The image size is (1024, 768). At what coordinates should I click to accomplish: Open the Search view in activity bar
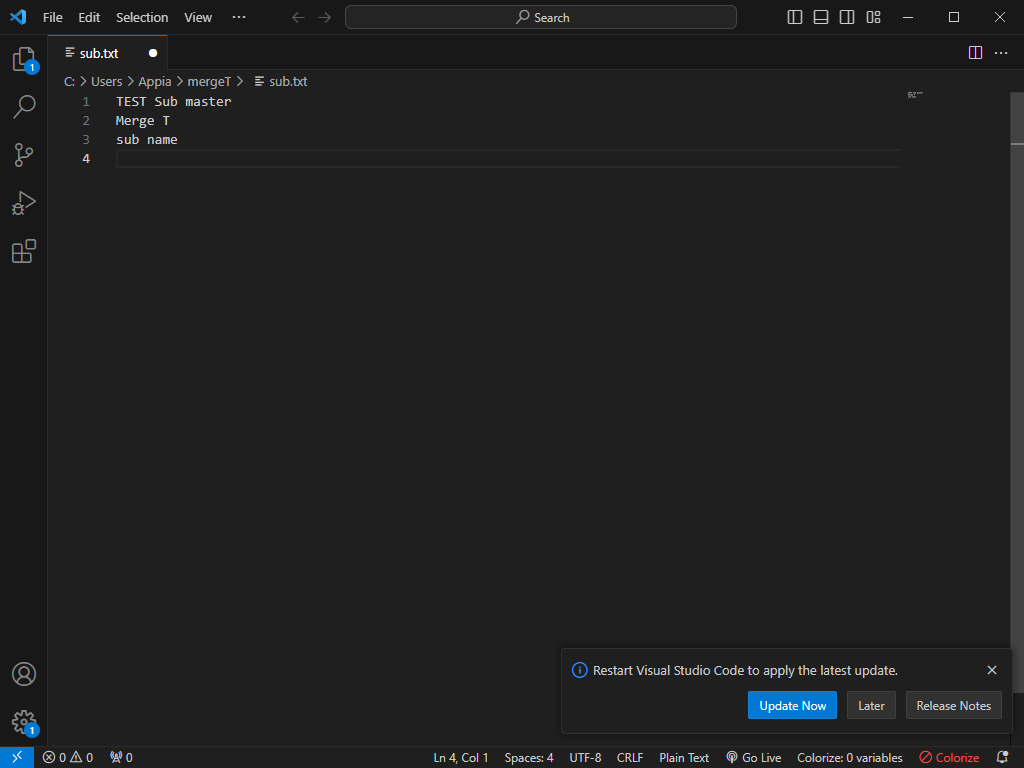(x=24, y=106)
